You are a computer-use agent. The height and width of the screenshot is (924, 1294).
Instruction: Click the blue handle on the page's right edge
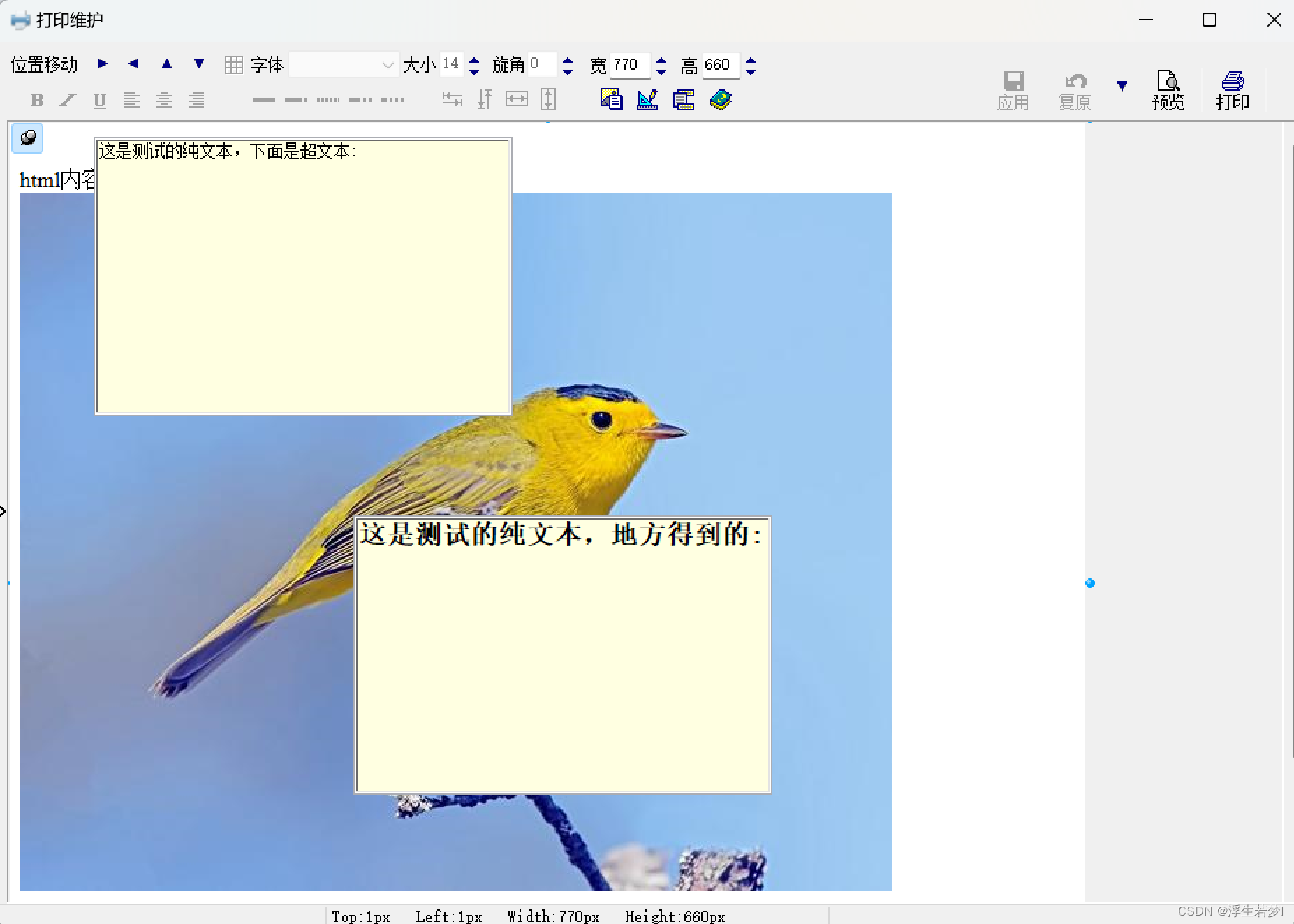tap(1090, 583)
